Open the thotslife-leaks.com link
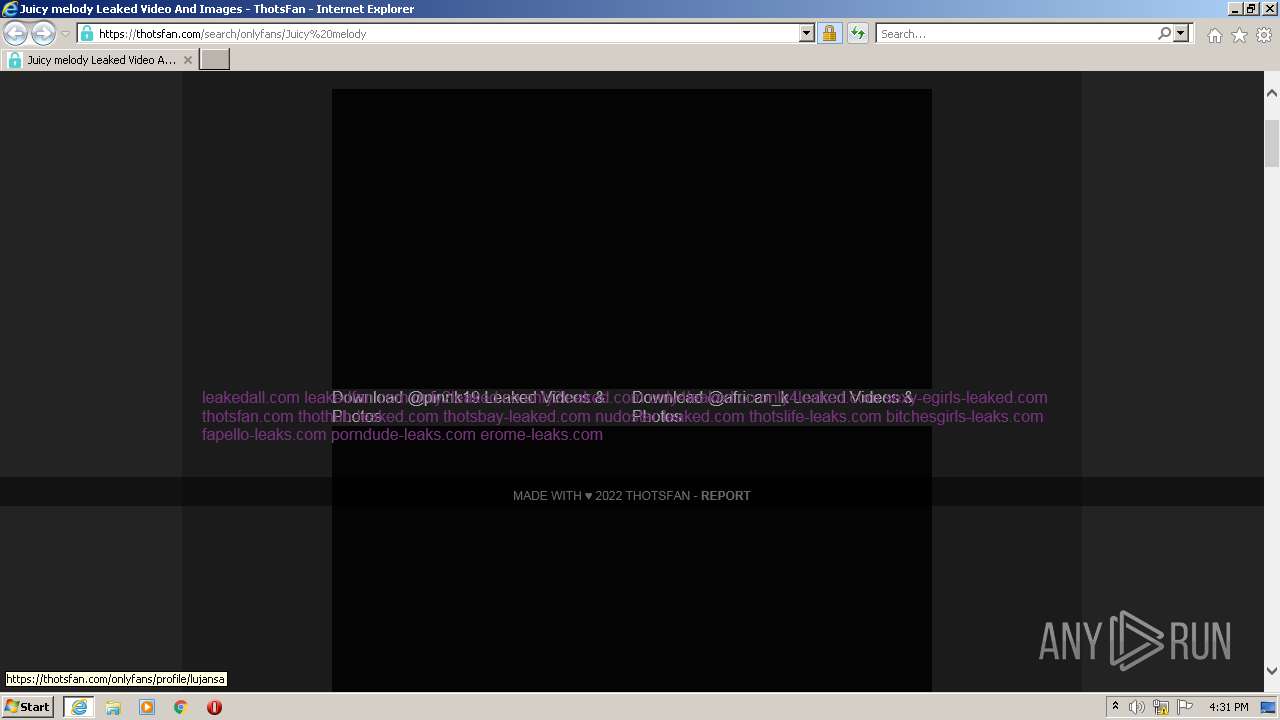 815,417
